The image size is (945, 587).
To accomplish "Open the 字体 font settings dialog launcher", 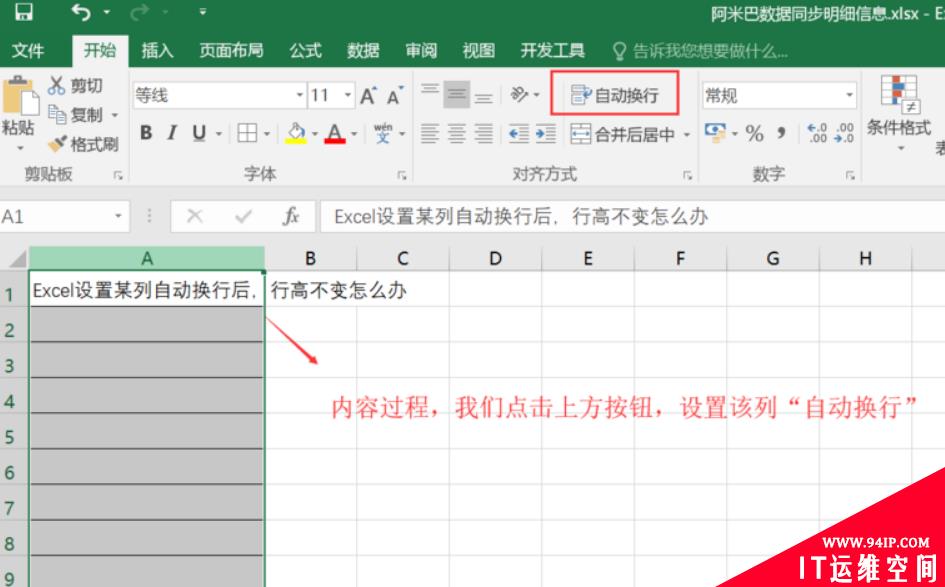I will (402, 175).
